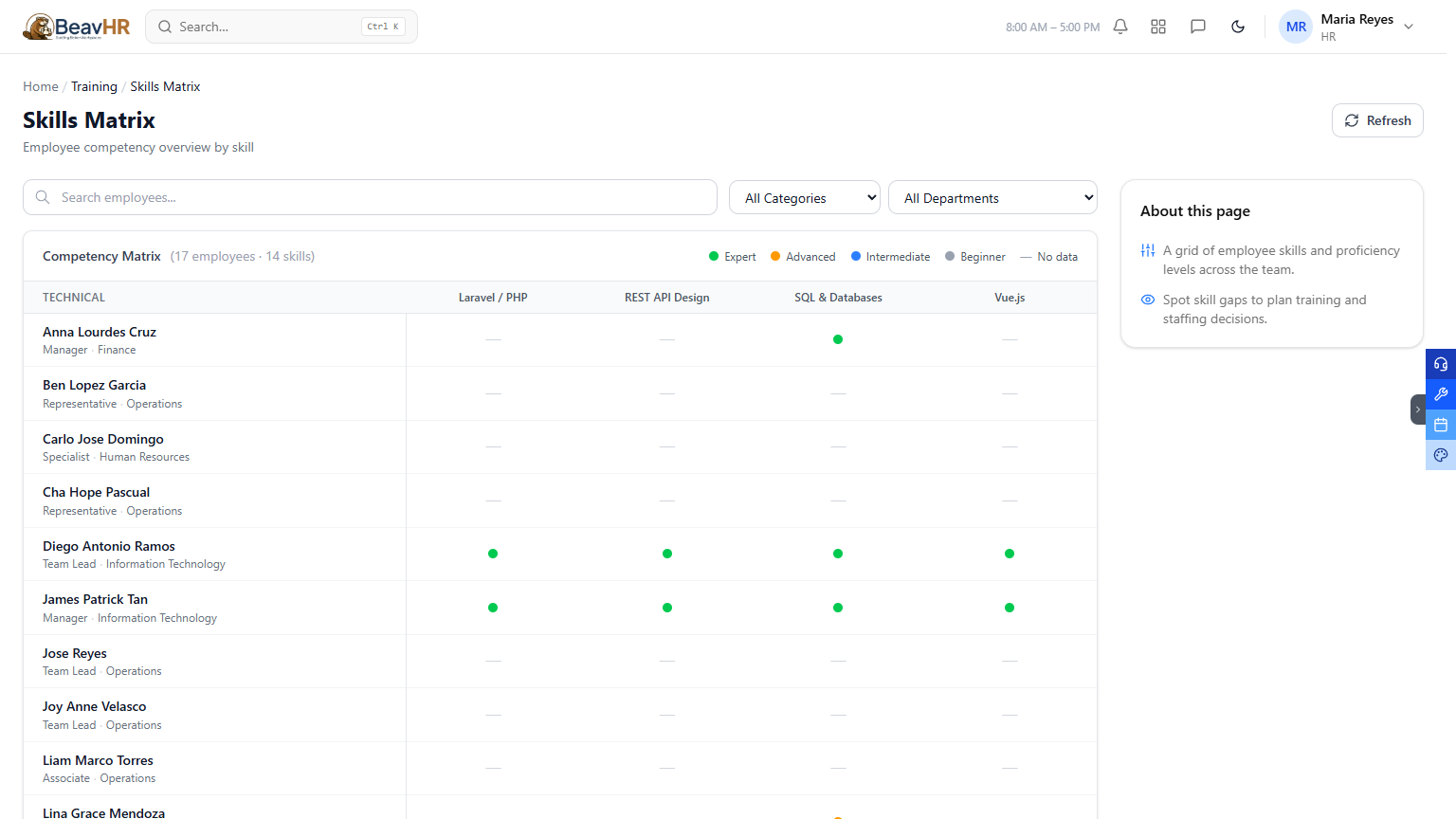Open the All Departments dropdown
1456x819 pixels.
pos(992,198)
